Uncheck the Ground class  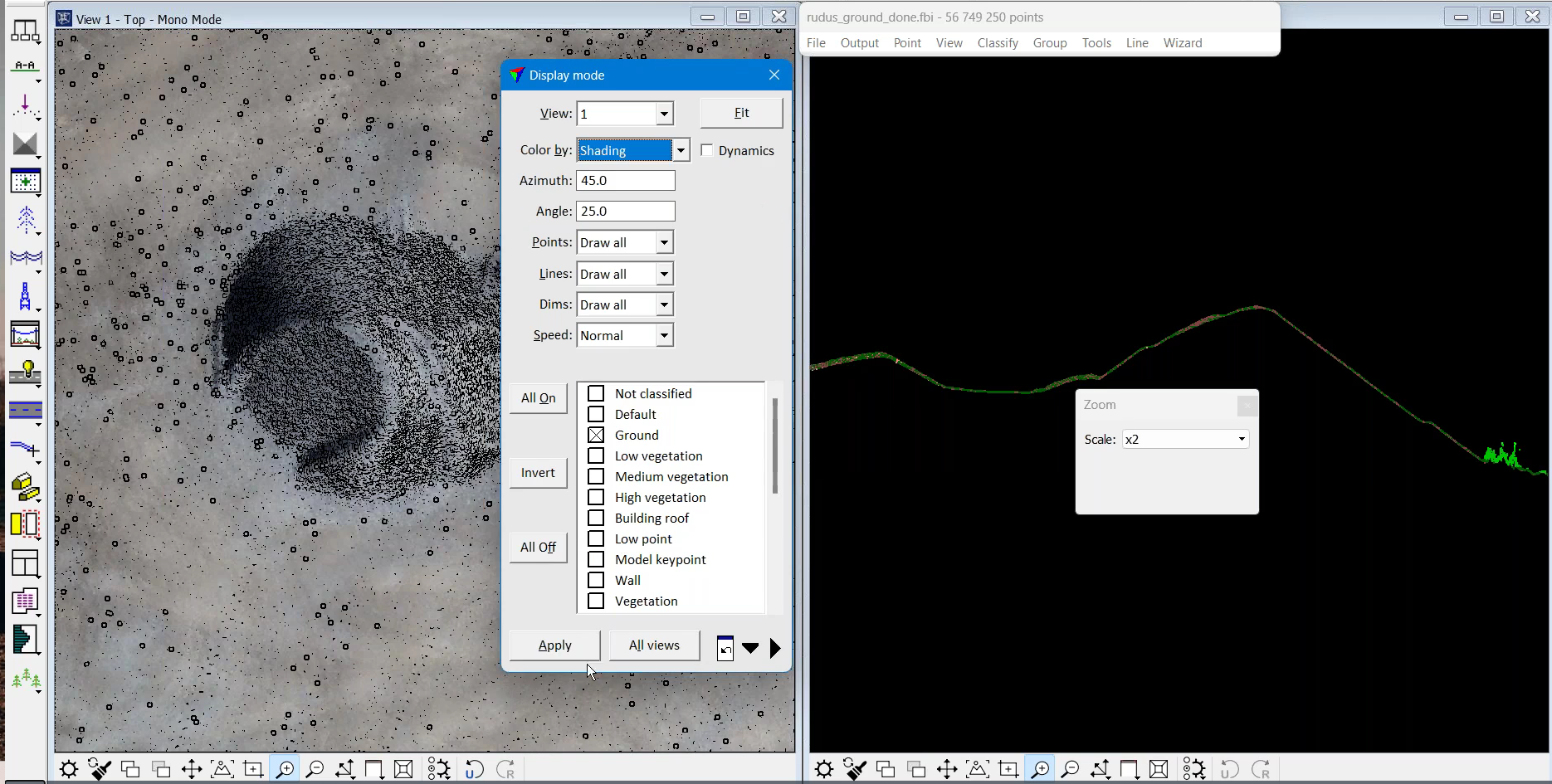tap(596, 435)
